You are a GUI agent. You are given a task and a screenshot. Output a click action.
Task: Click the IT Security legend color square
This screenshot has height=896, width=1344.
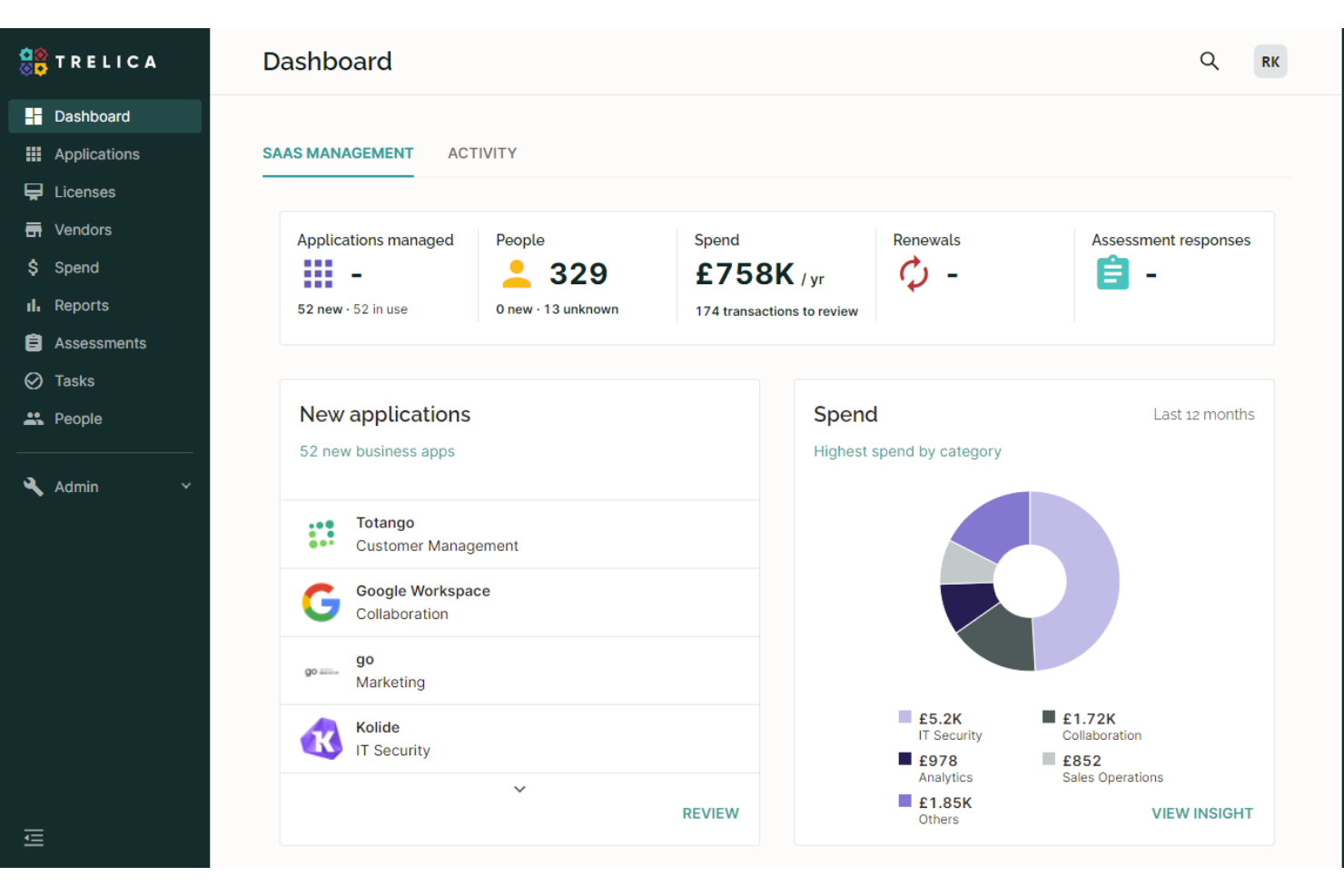tap(904, 717)
